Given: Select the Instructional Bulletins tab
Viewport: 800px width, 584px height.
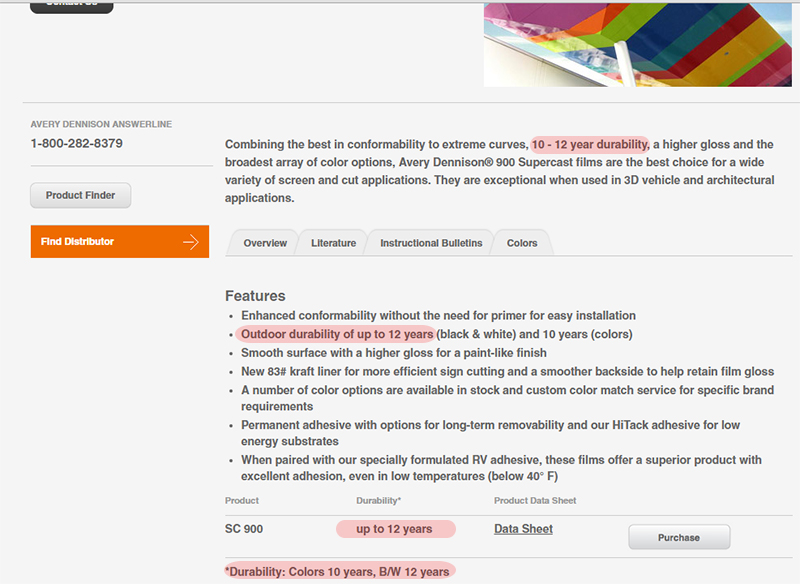Looking at the screenshot, I should click(x=431, y=243).
